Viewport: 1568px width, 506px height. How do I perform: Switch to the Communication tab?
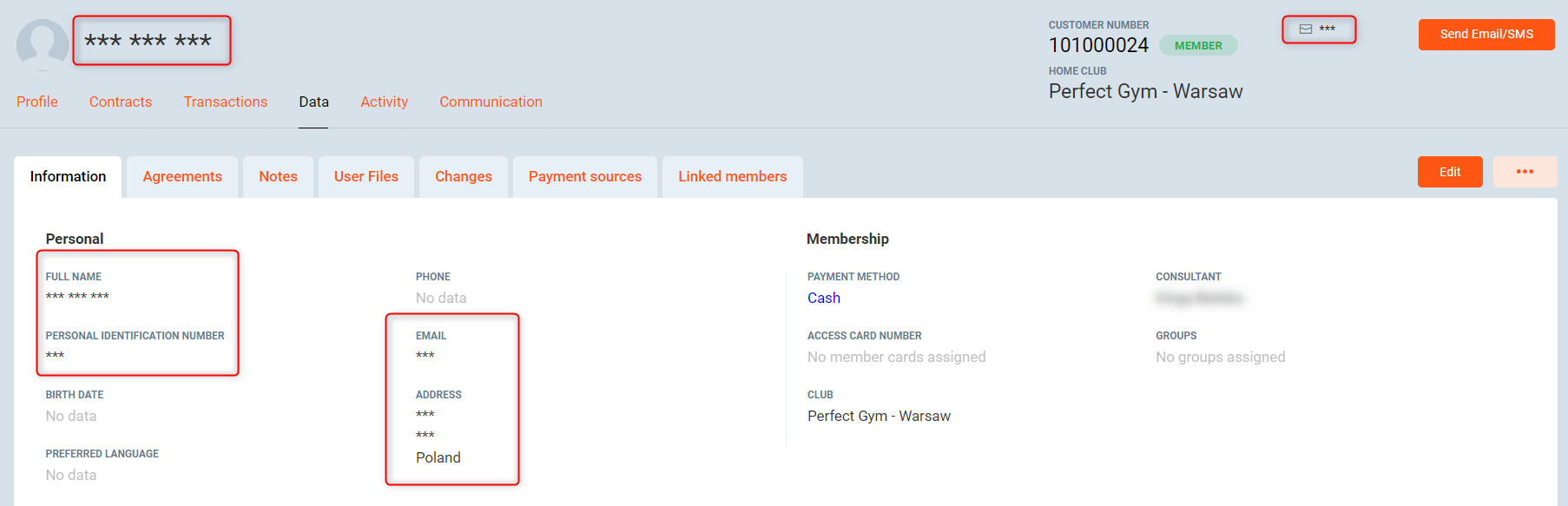point(491,102)
